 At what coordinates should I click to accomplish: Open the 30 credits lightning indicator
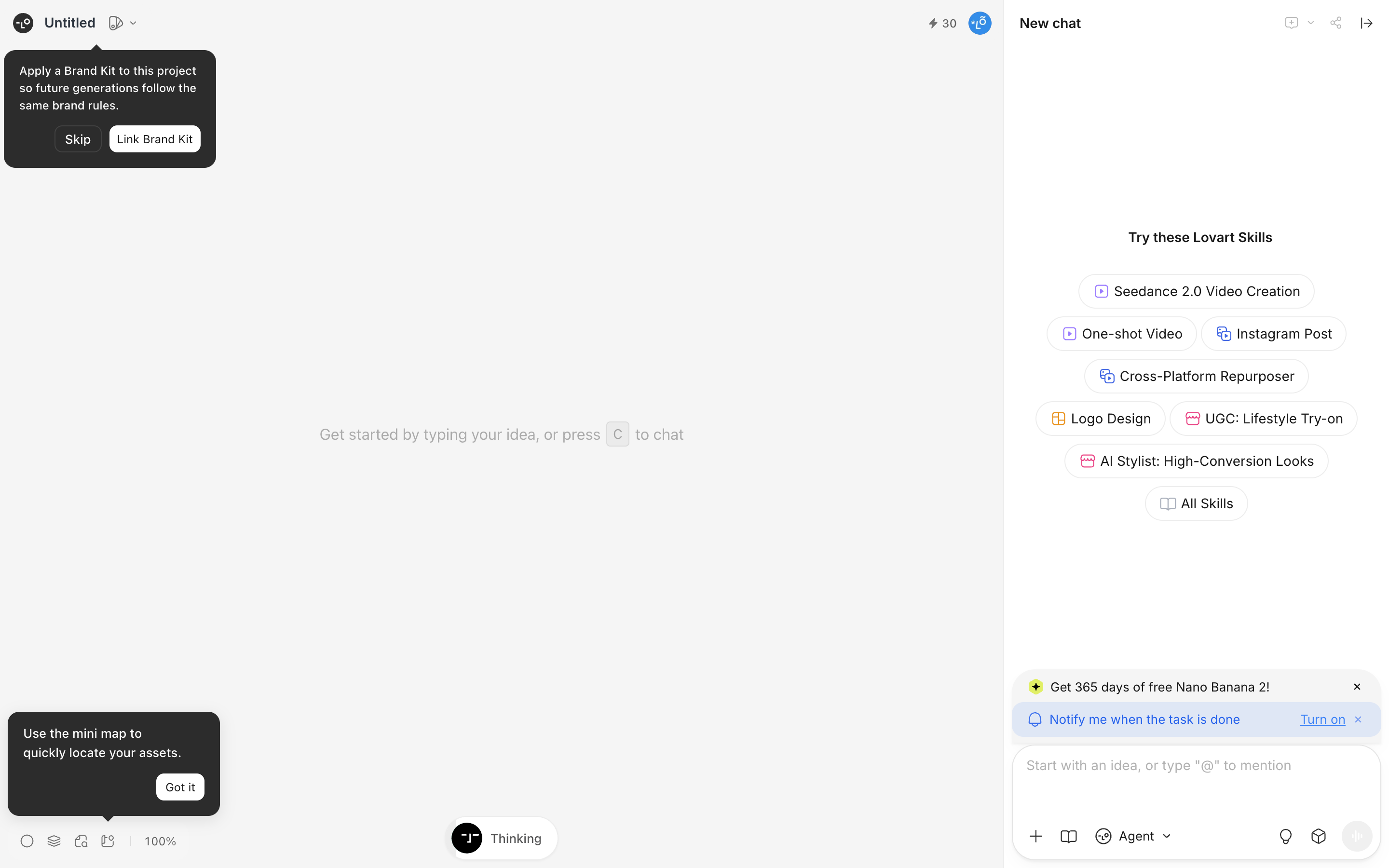[942, 23]
